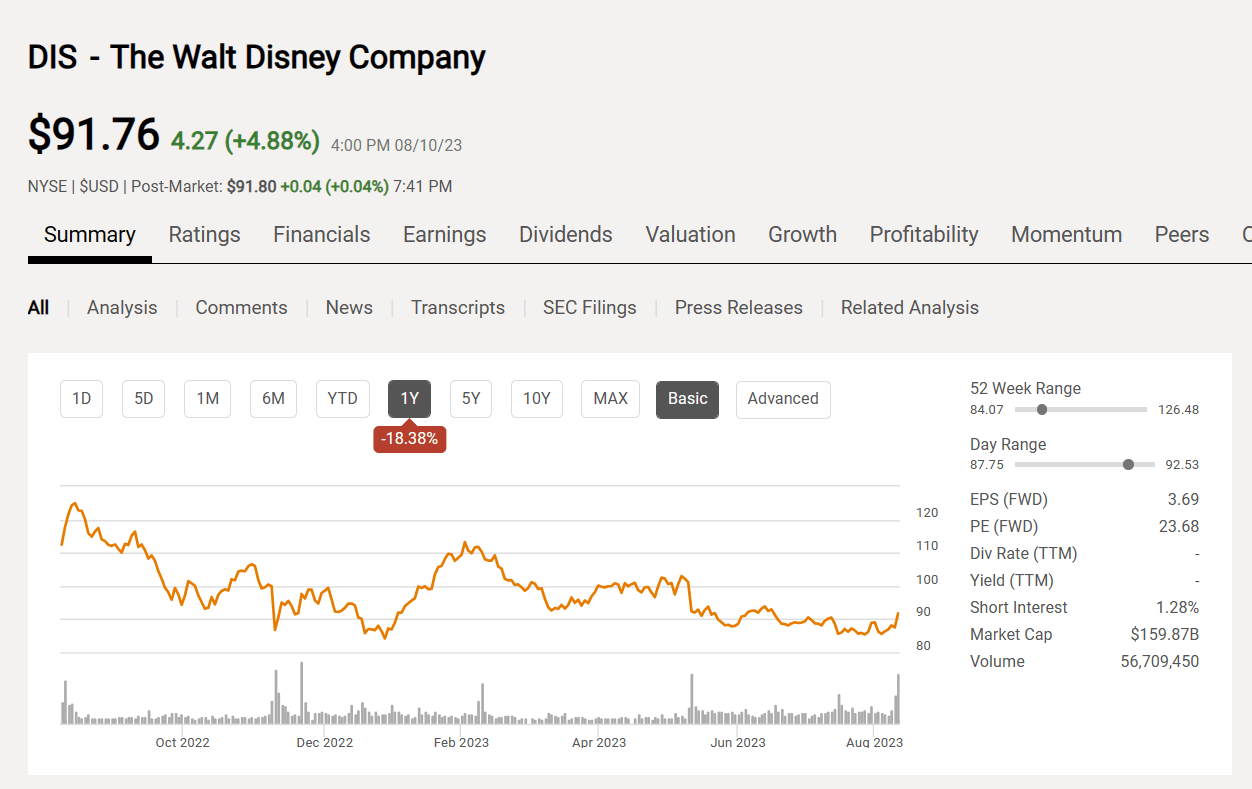Switch to Advanced chart mode
The height and width of the screenshot is (789, 1252).
(782, 399)
